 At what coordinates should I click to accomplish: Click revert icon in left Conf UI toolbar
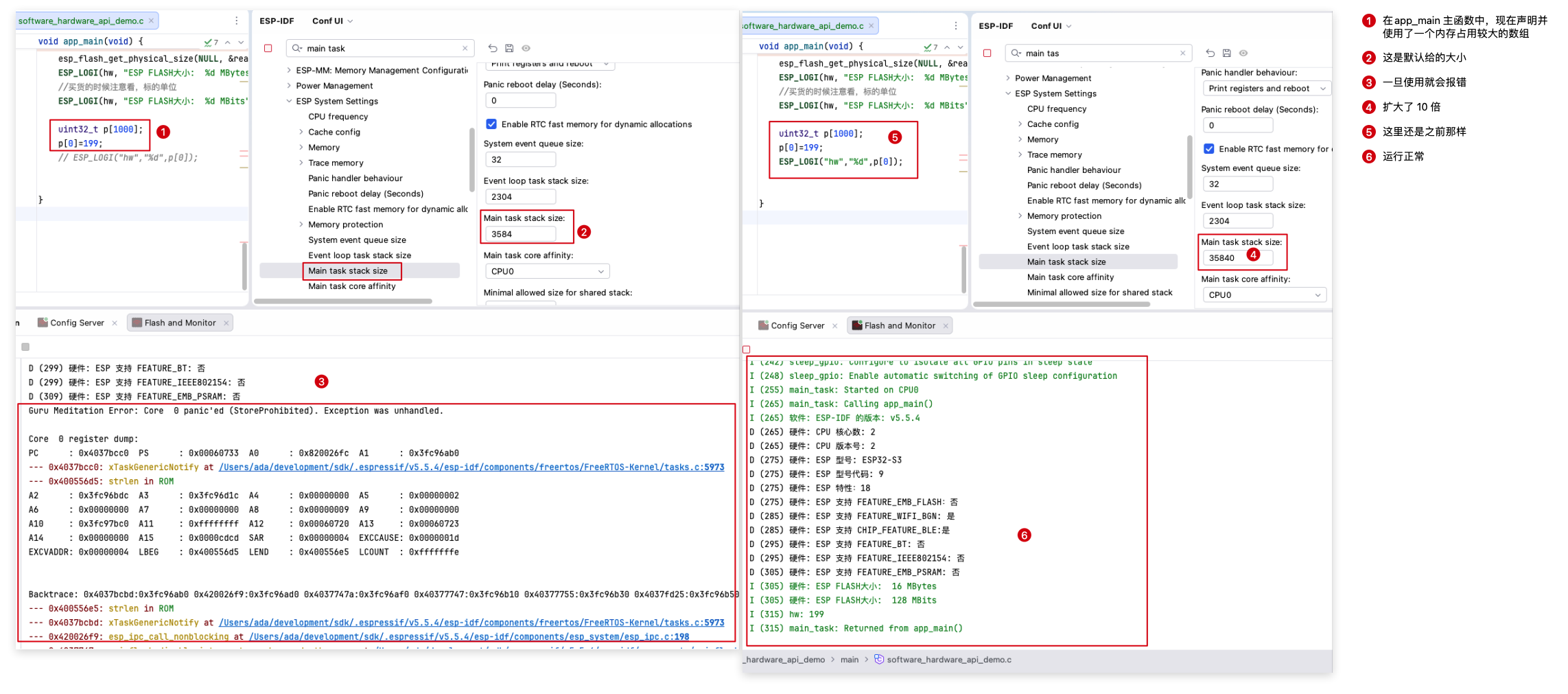pyautogui.click(x=492, y=48)
